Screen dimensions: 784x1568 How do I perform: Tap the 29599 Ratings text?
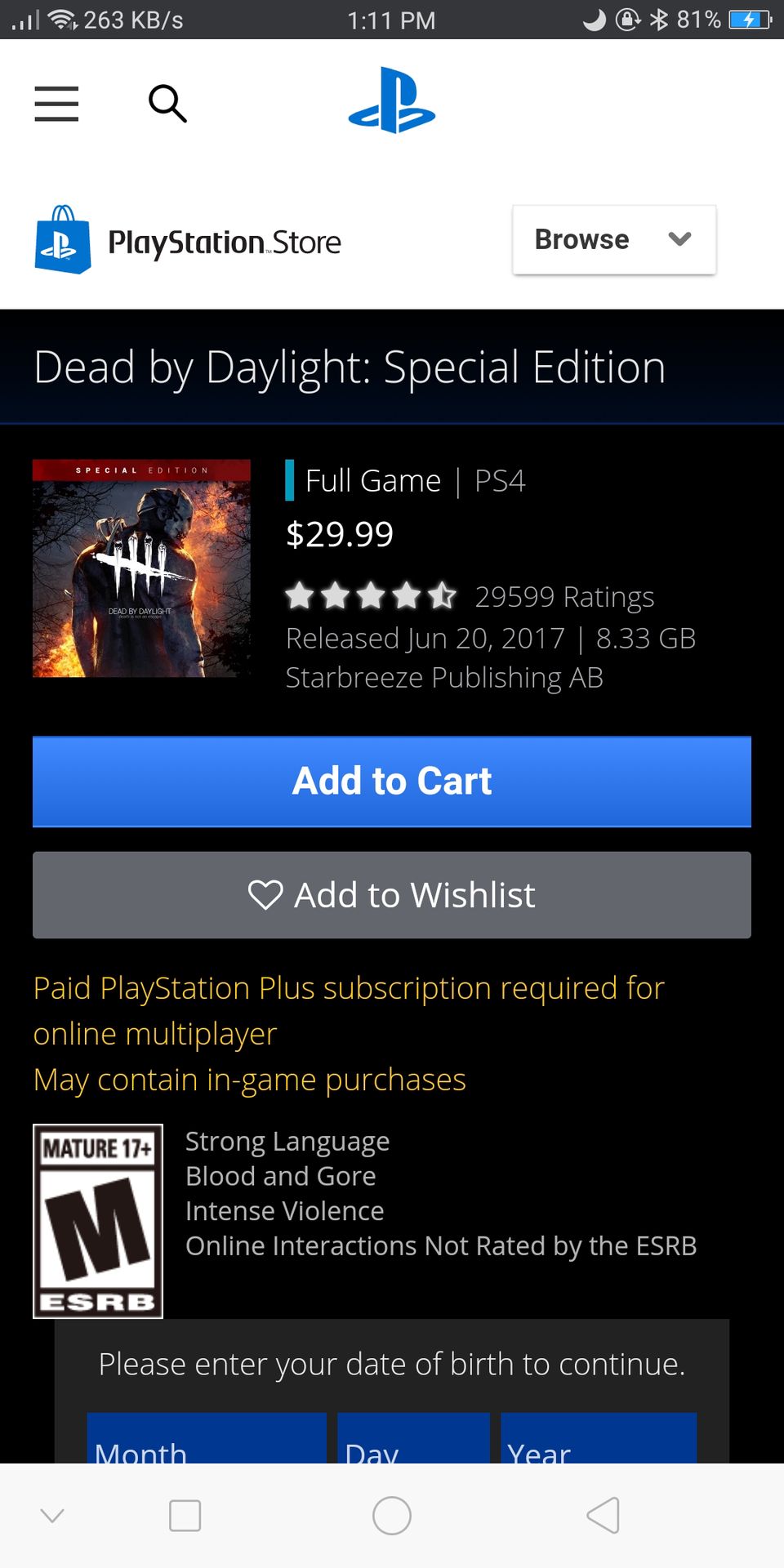pos(564,597)
